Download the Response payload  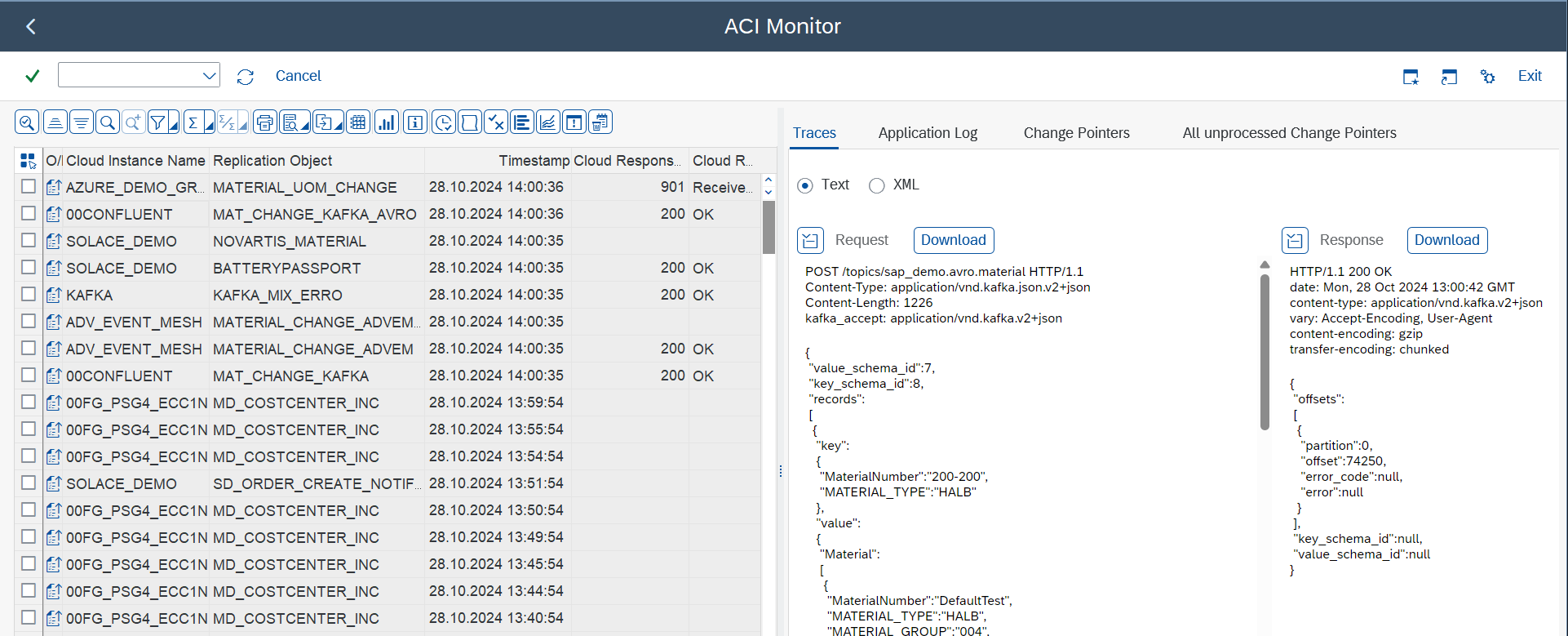click(x=1447, y=240)
